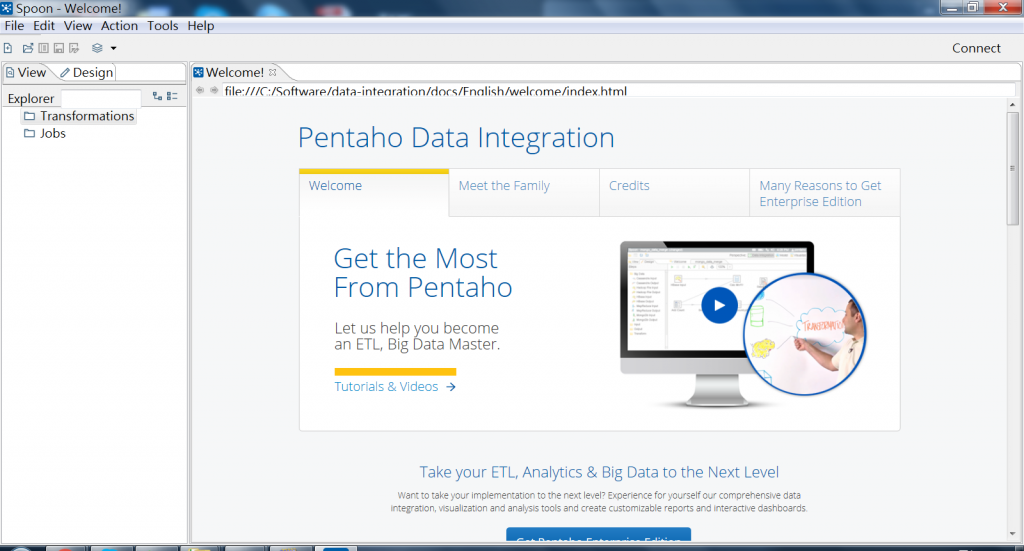
Task: Click the Transformations folder icon
Action: tap(29, 116)
